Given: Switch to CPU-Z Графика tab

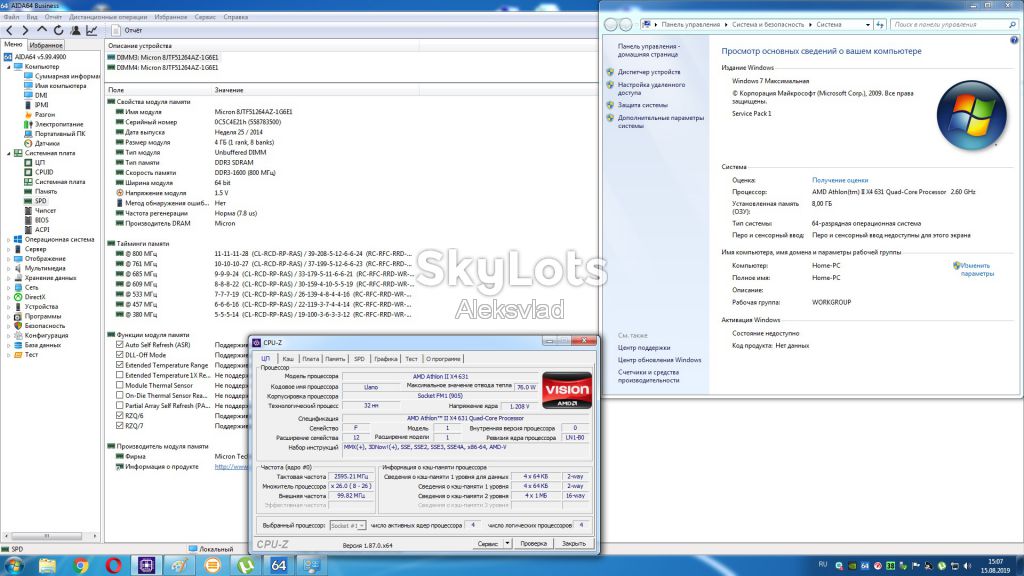Looking at the screenshot, I should tap(386, 359).
